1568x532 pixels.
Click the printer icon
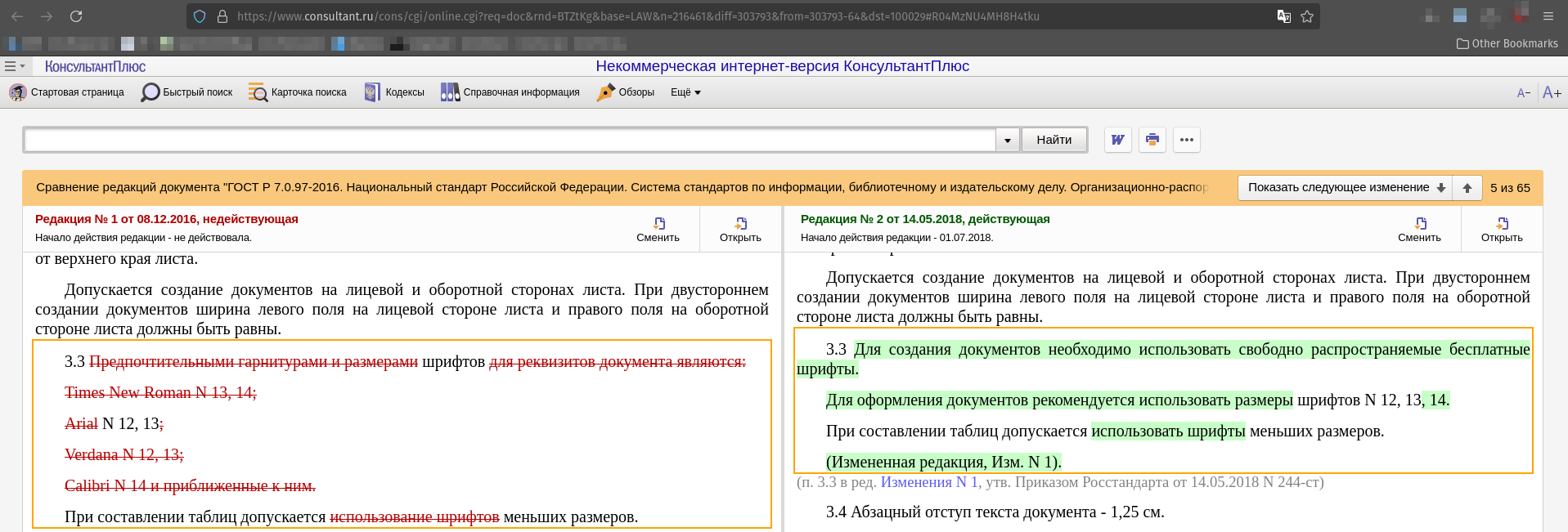1152,140
